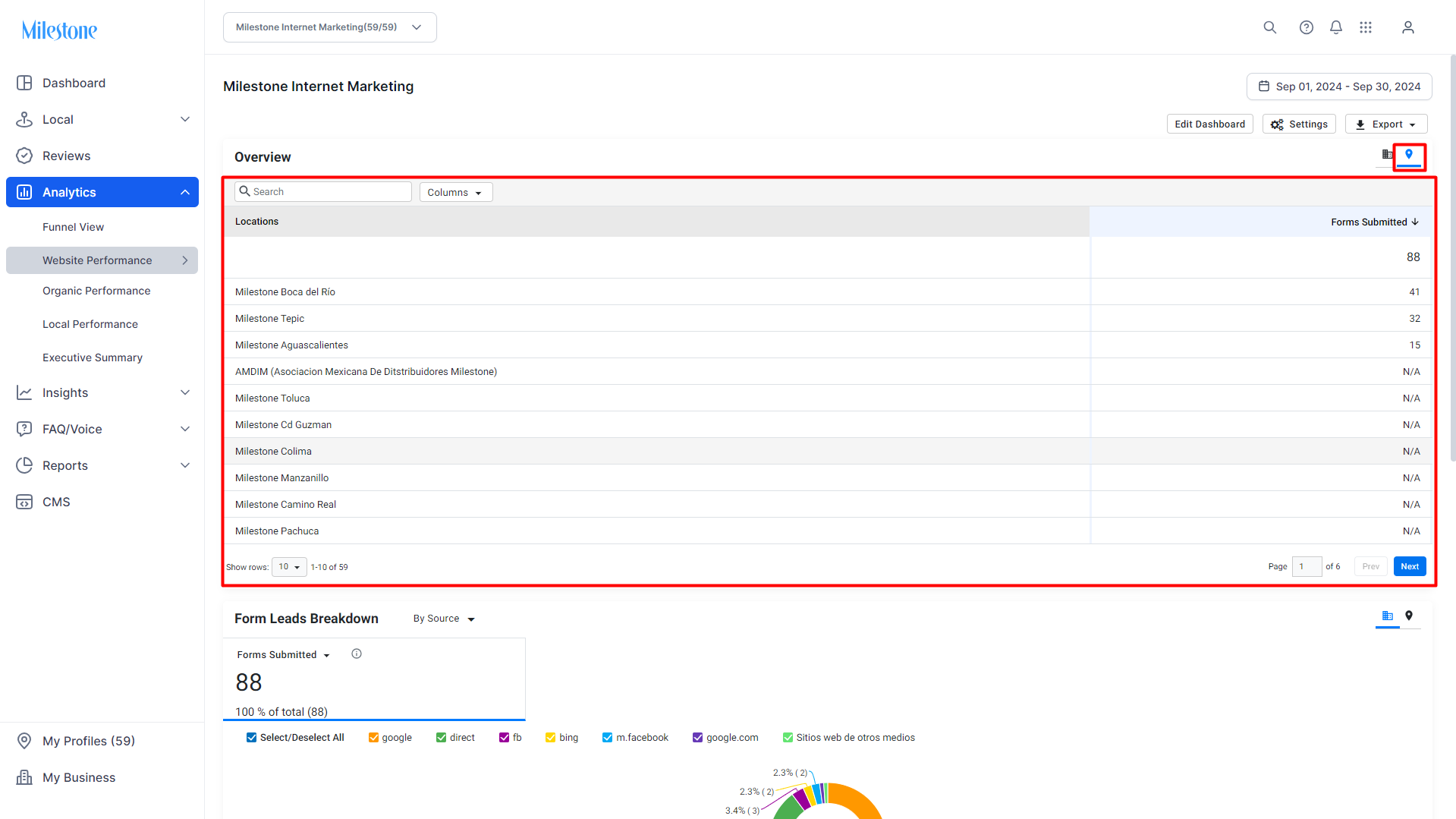The image size is (1456, 819).
Task: Go to Next page of locations
Action: click(1410, 566)
